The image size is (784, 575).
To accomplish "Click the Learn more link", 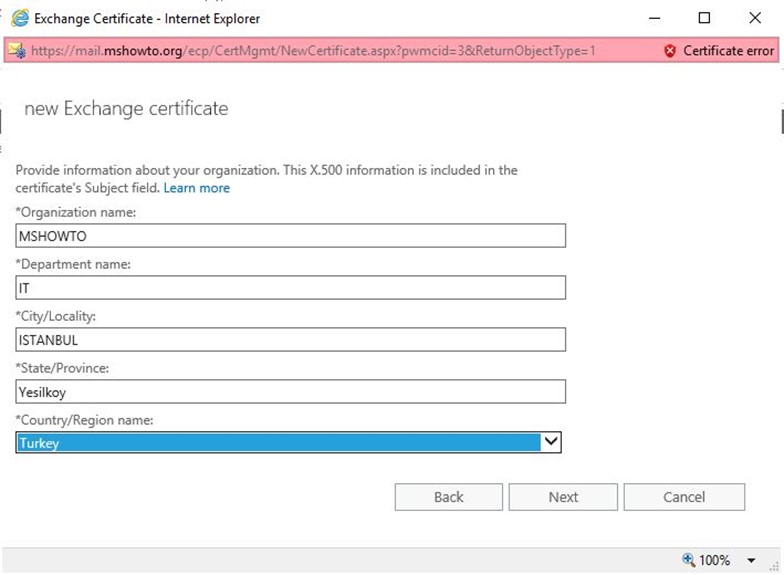I will (196, 188).
